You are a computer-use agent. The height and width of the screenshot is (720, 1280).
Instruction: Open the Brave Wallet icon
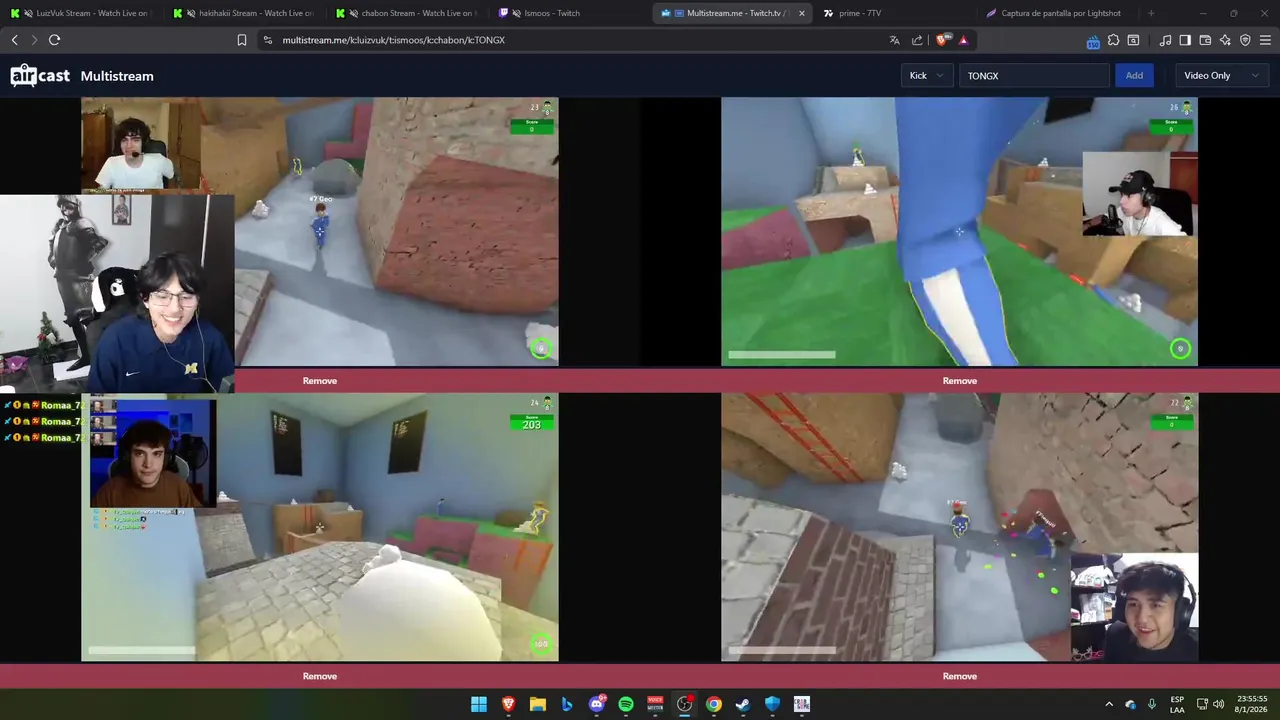coord(1205,40)
